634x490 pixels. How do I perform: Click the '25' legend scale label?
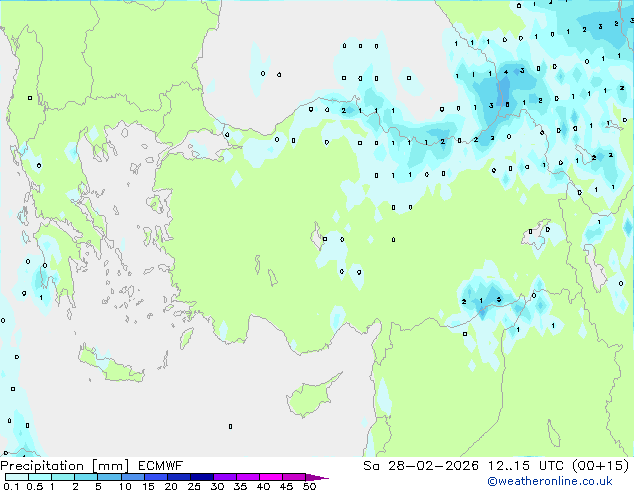194,486
